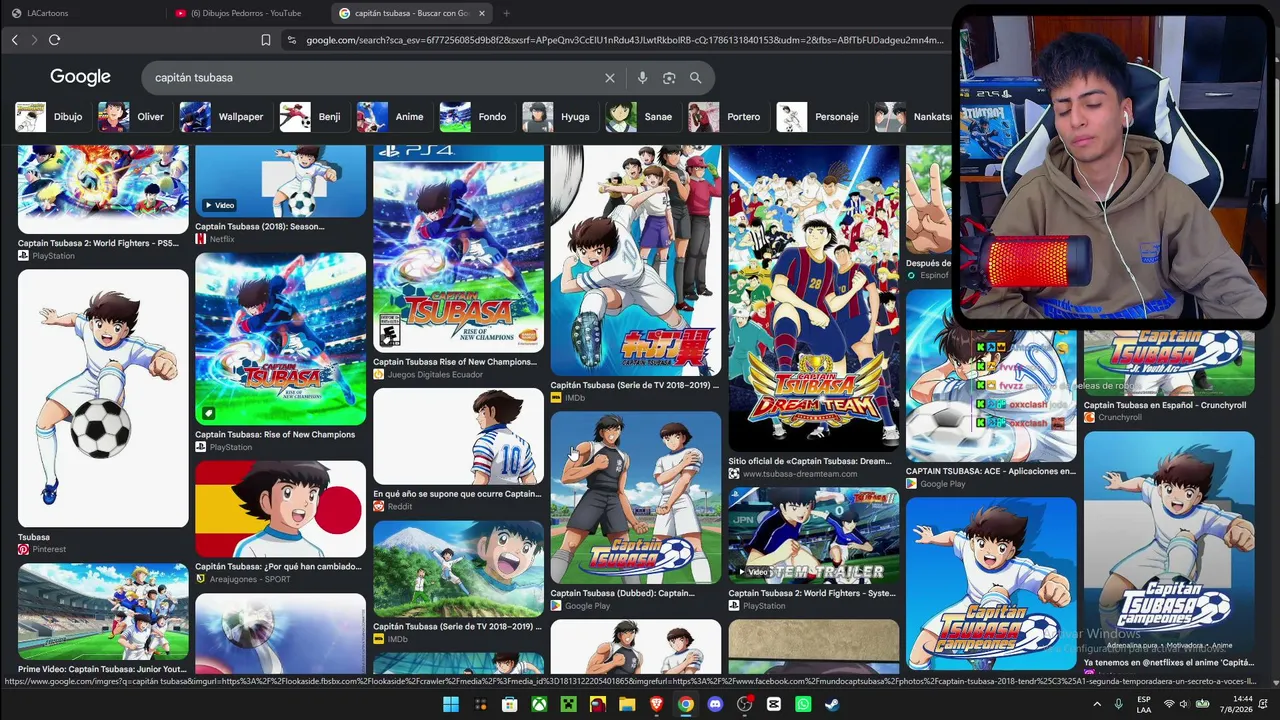Screen dimensions: 1280x720
Task: Close the capitán tsubasa tab
Action: (482, 13)
